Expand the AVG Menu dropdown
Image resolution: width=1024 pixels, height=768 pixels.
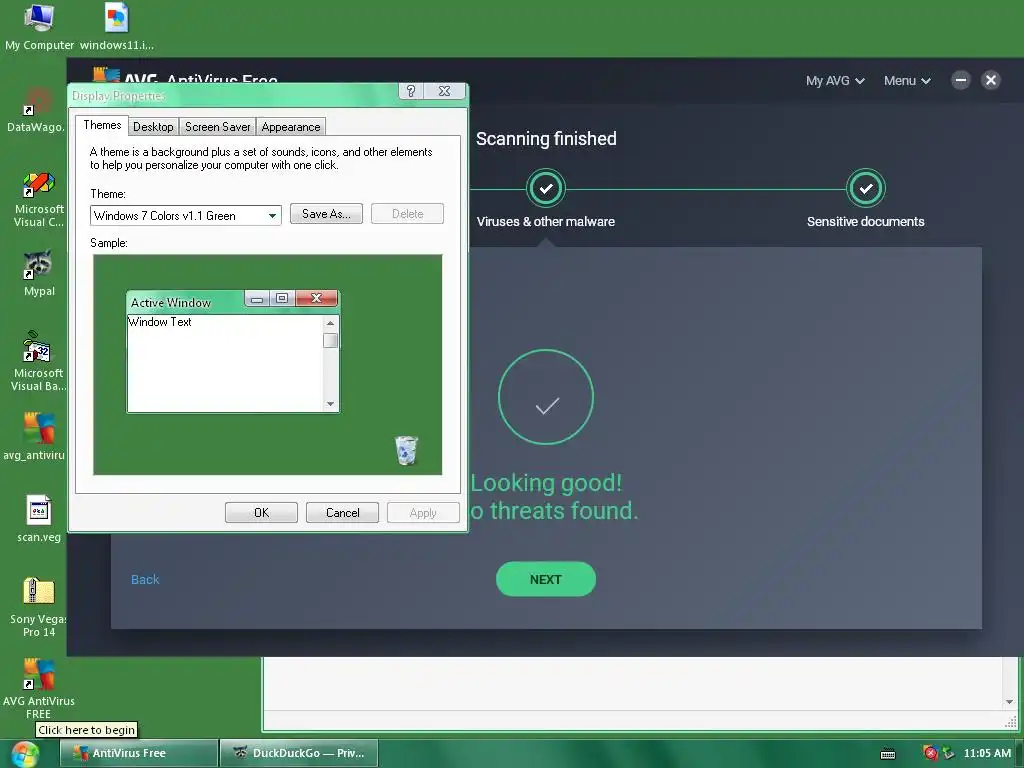pyautogui.click(x=907, y=81)
